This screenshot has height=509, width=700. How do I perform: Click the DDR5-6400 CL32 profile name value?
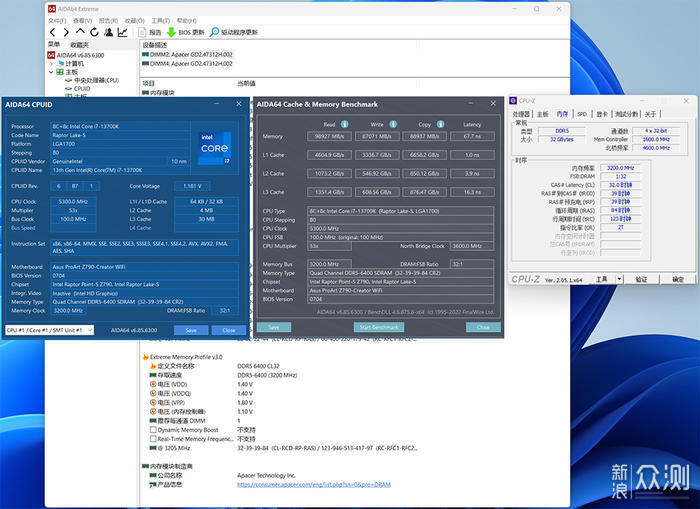point(258,366)
